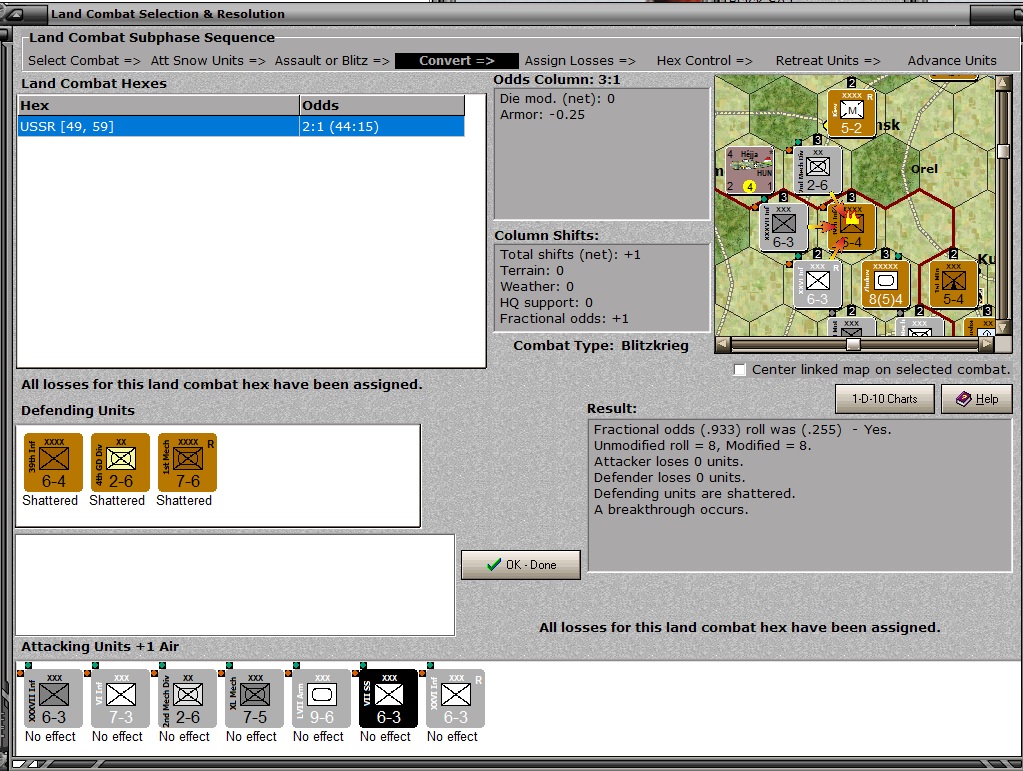Screen dimensions: 1023x771
Task: Open Help
Action: [x=977, y=399]
